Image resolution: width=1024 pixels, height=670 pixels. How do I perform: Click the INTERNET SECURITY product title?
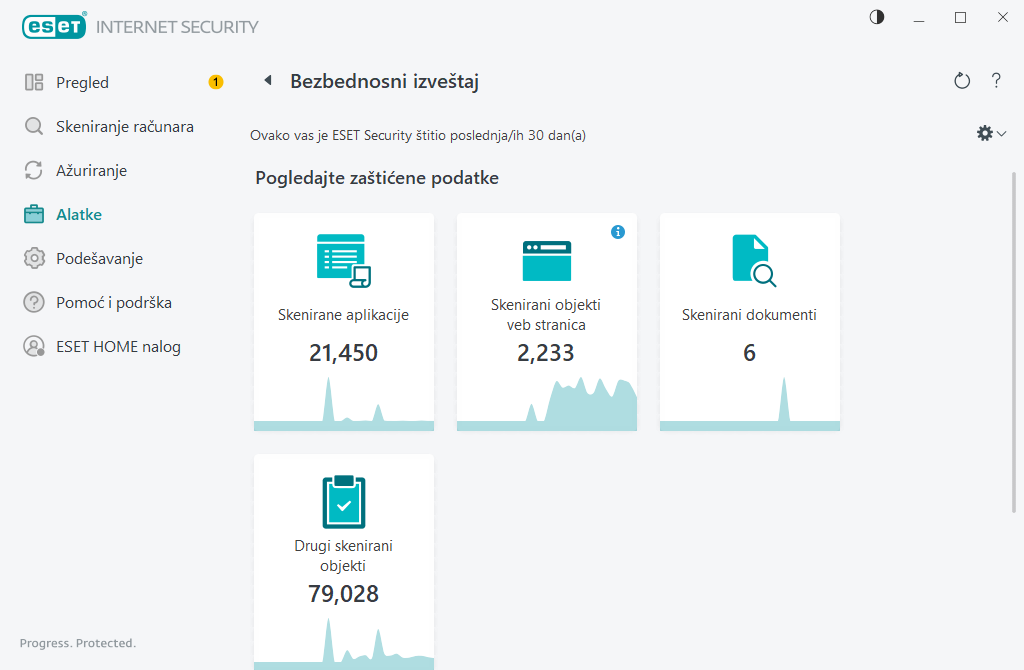177,27
